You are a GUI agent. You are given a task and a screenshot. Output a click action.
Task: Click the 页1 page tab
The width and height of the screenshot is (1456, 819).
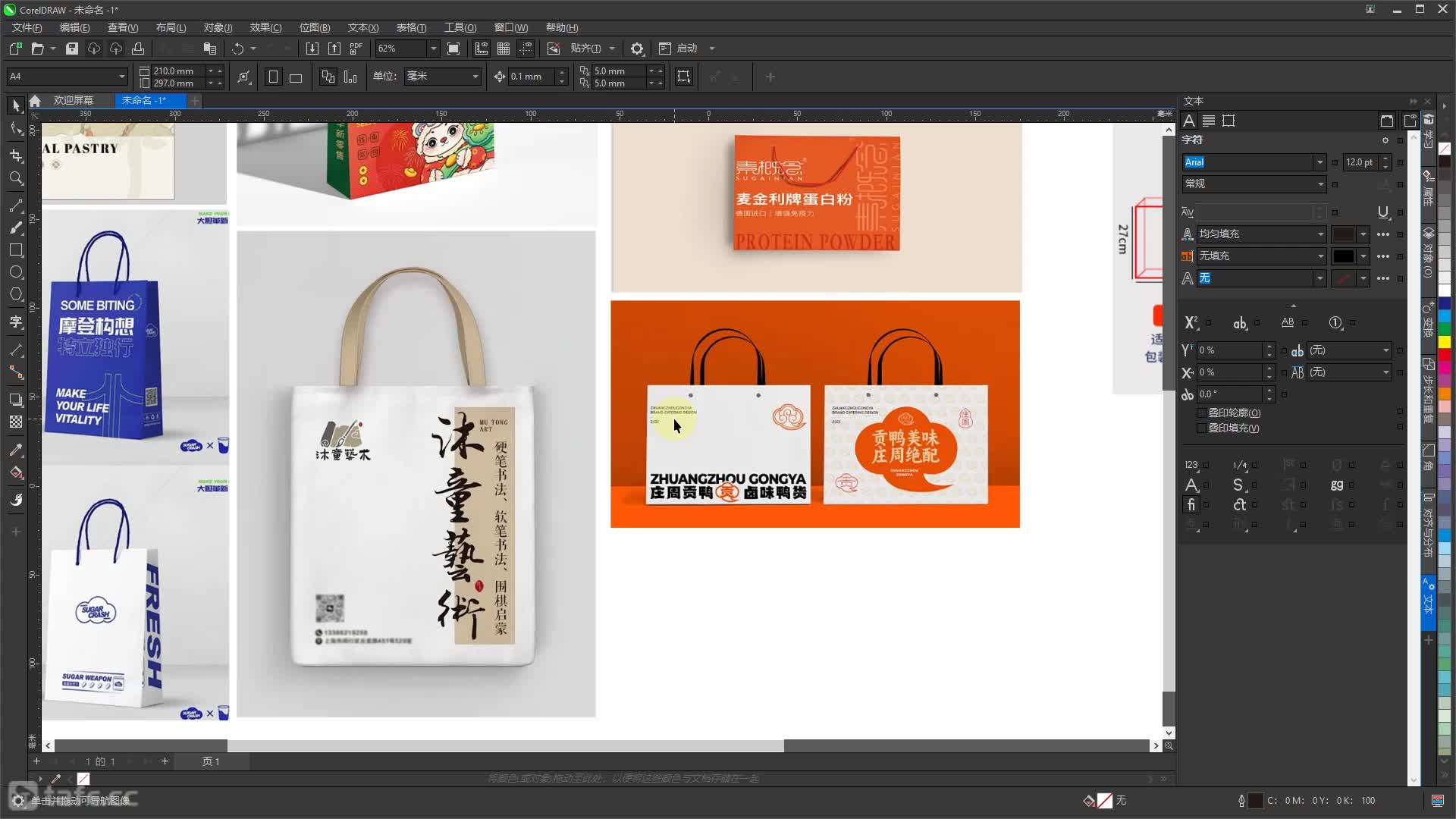[211, 761]
